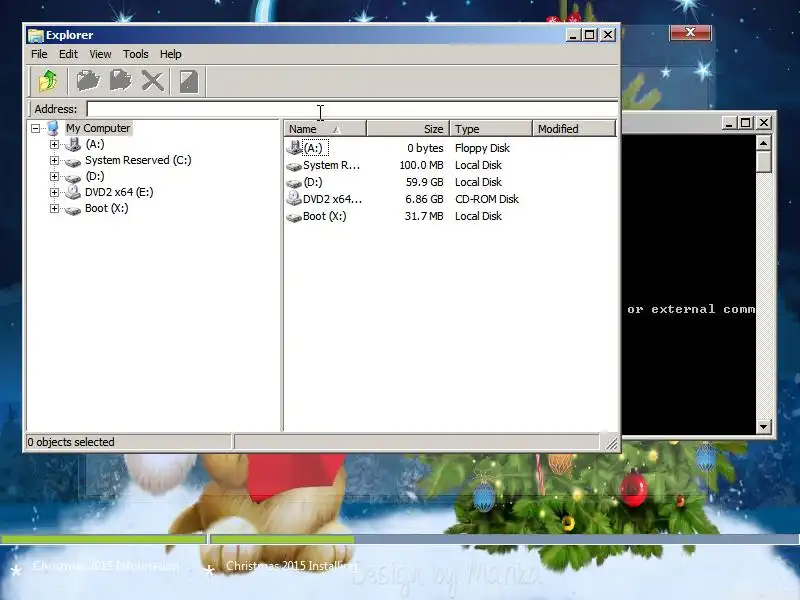
Task: Expand the System Reserved (C:) node
Action: [54, 160]
